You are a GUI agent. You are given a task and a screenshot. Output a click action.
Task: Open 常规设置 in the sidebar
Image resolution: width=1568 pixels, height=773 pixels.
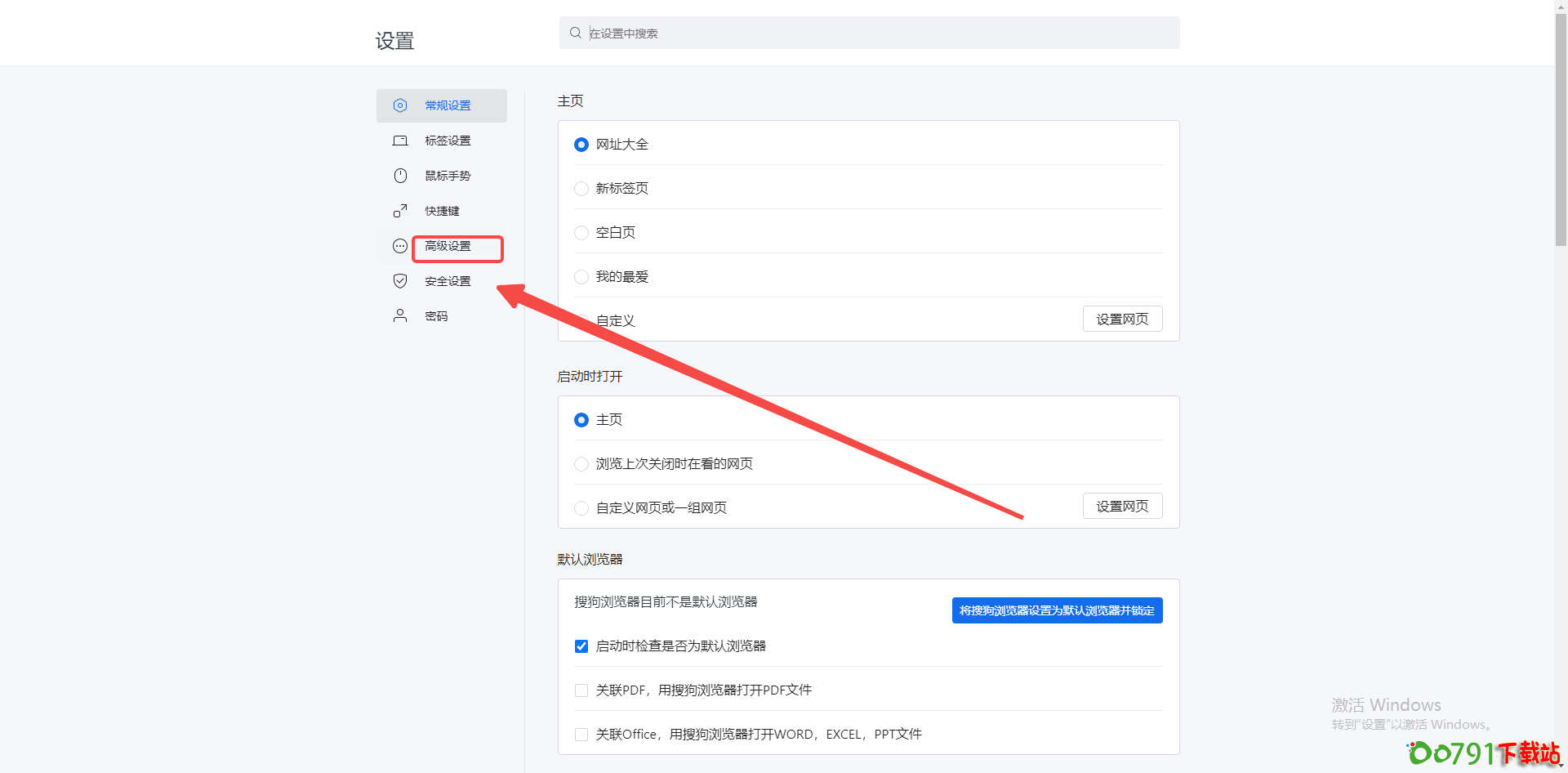click(x=442, y=105)
